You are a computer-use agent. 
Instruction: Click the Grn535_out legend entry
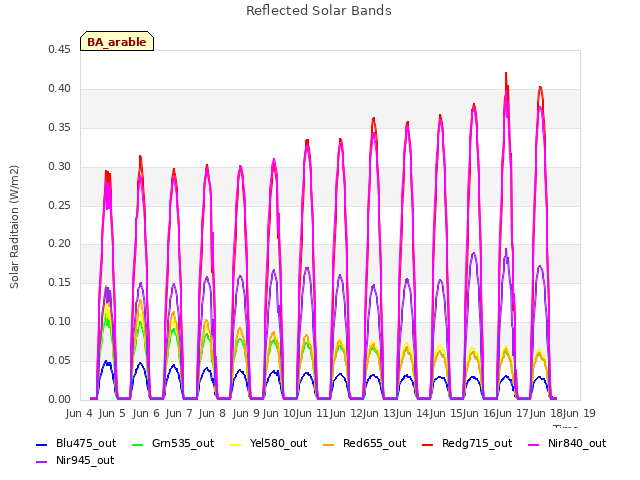tap(173, 444)
